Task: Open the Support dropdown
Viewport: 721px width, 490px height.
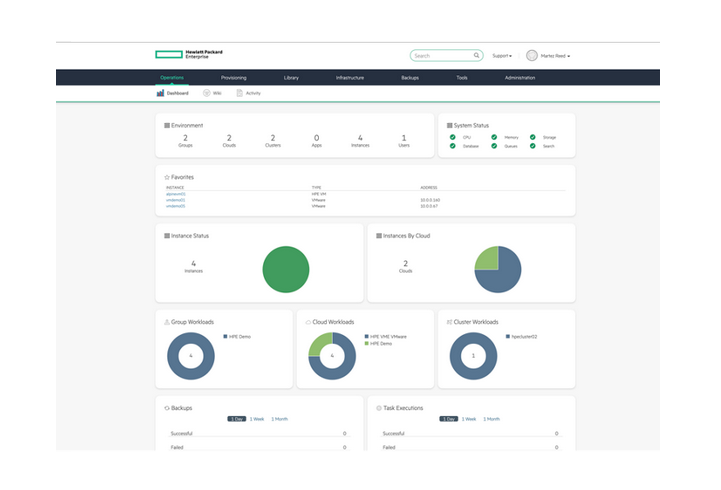Action: [502, 56]
